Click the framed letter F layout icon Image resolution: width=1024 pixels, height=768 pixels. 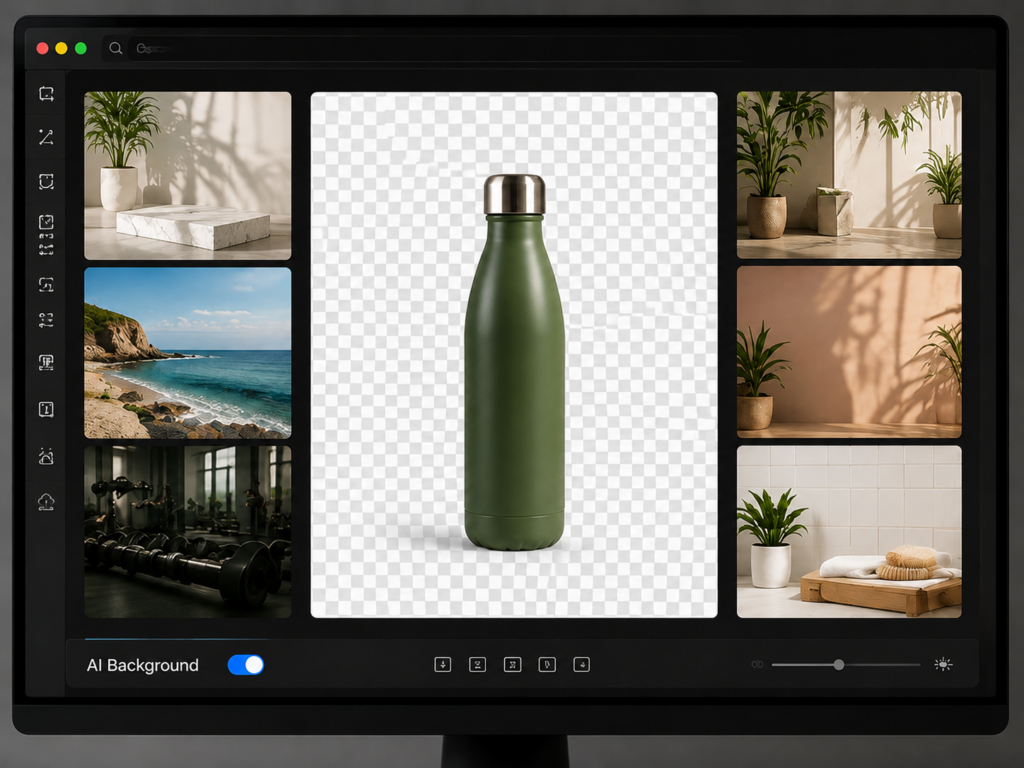tap(46, 363)
